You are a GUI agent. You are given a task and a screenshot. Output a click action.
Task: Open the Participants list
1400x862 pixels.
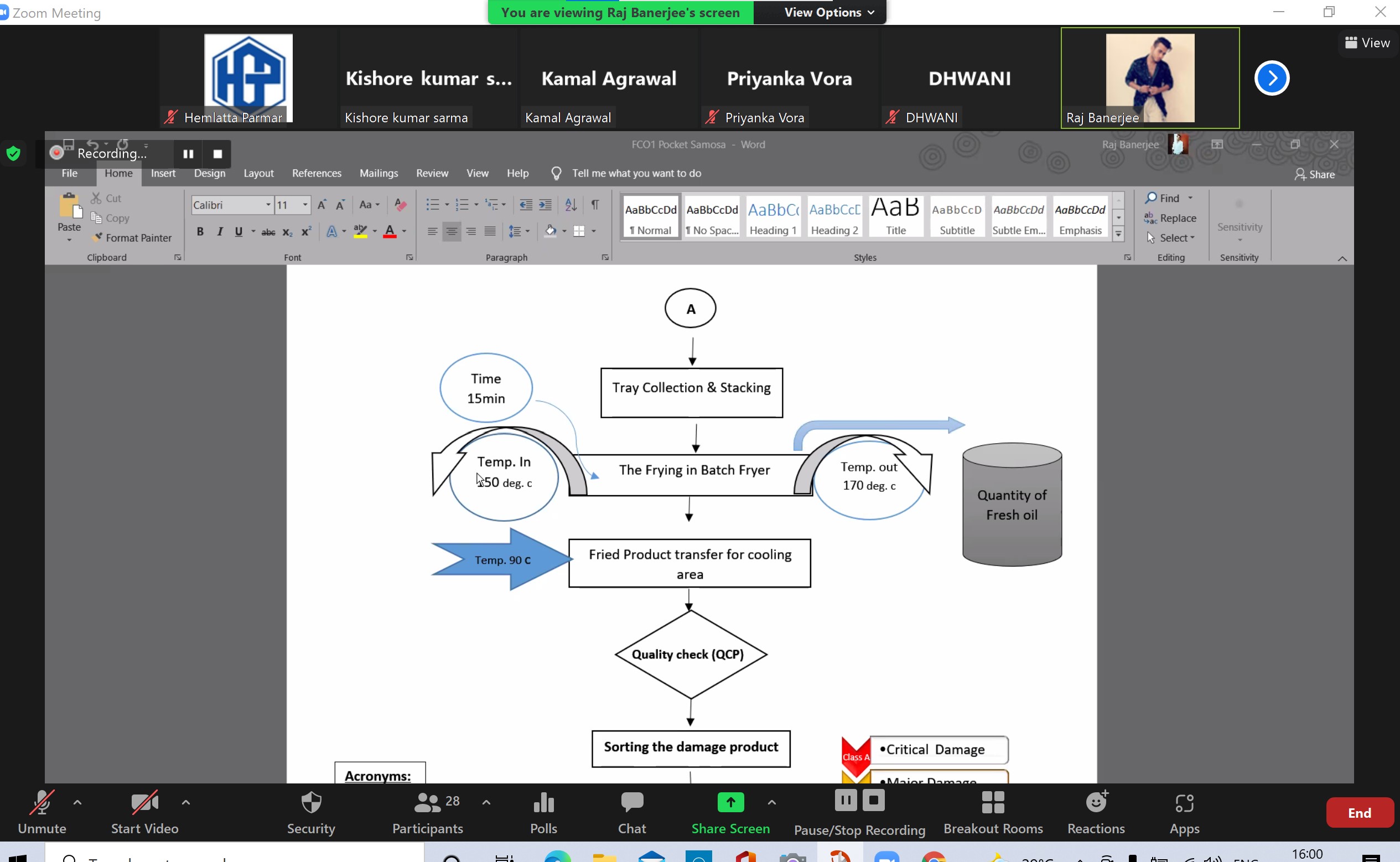[x=428, y=812]
